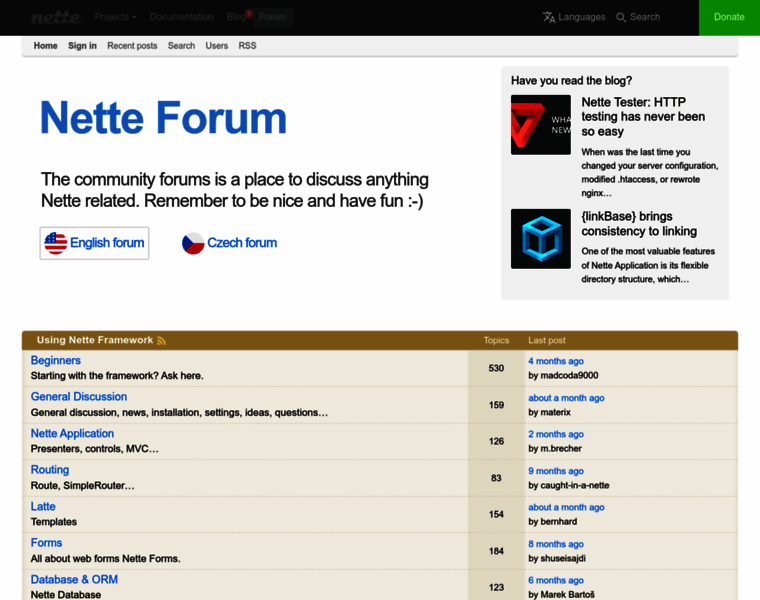Open last post 2 months ago
Screen dimensions: 760x600
(x=556, y=434)
